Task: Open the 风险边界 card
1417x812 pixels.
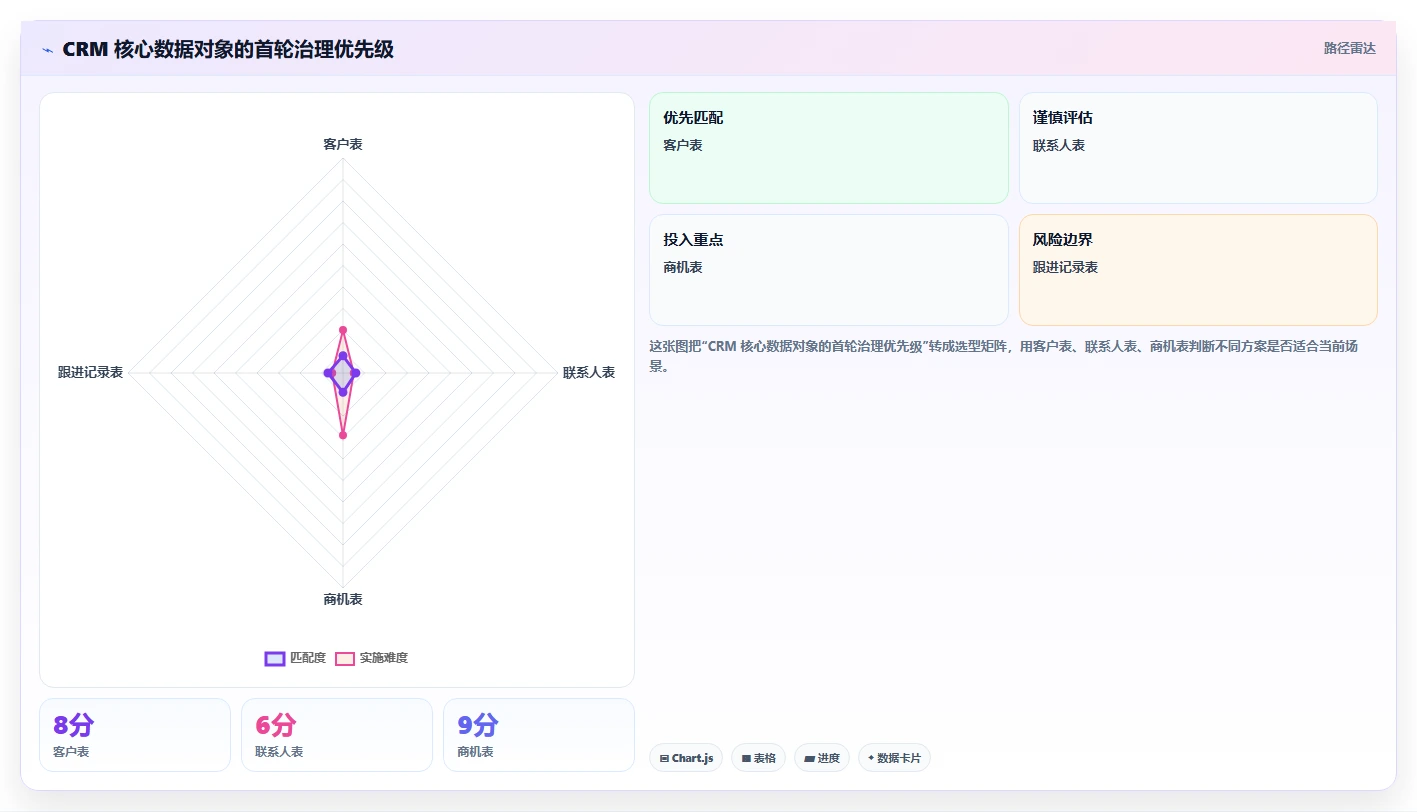Action: [x=1198, y=270]
